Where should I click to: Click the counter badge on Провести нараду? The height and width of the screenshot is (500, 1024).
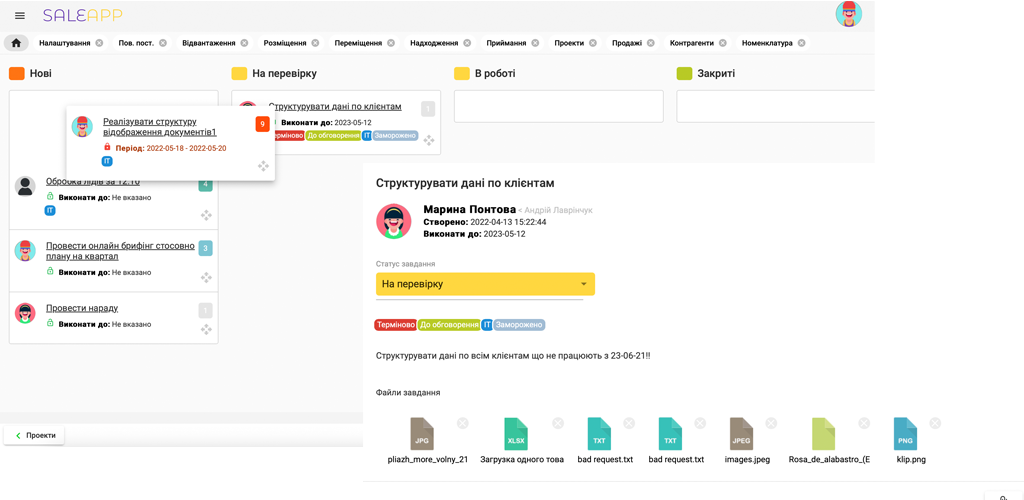point(205,310)
